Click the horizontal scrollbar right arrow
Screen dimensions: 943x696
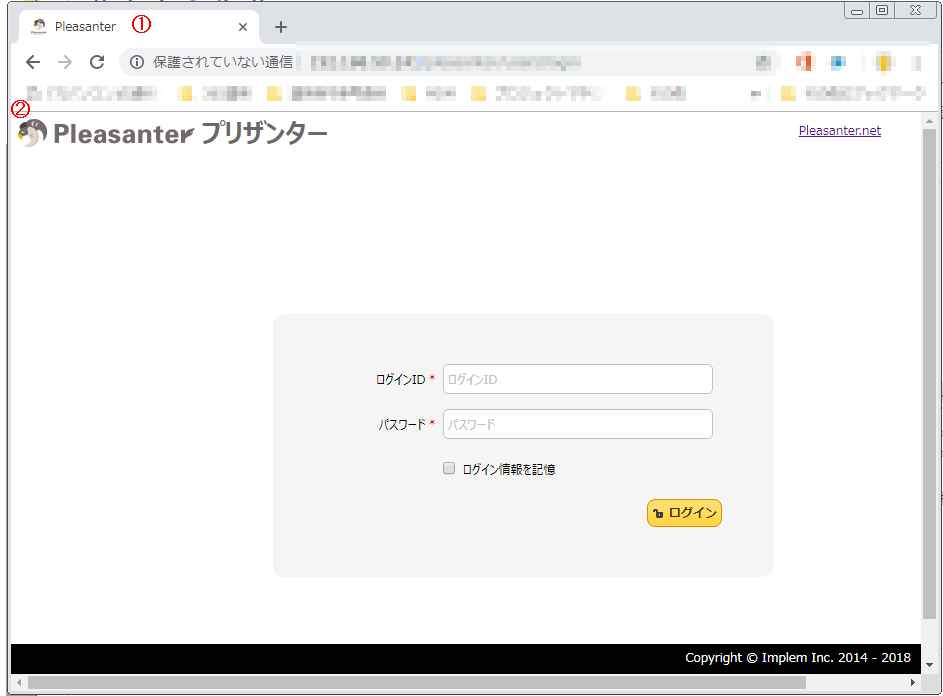(x=912, y=682)
